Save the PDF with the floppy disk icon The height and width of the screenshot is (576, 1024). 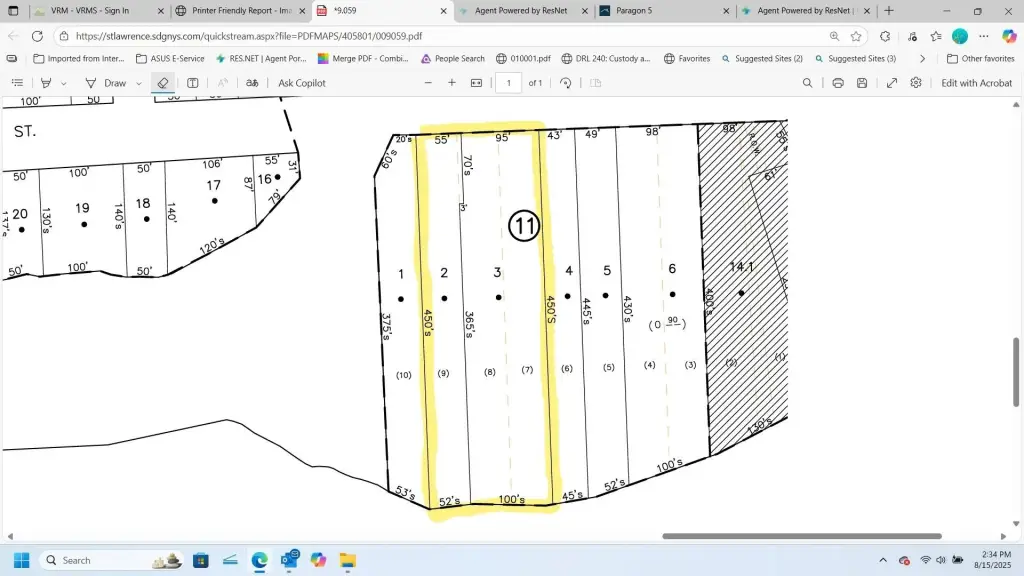tap(862, 83)
